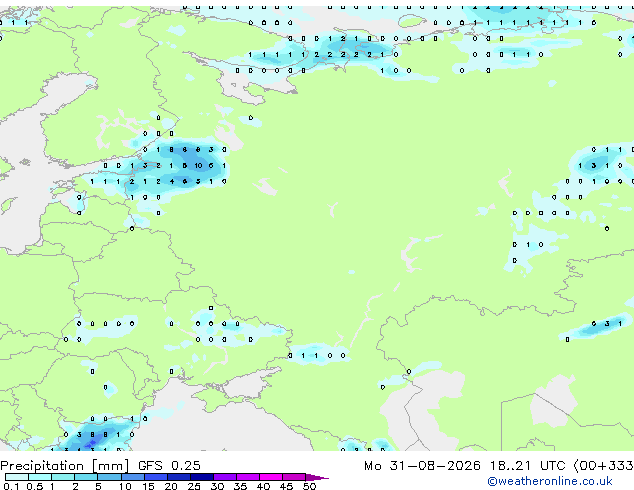The height and width of the screenshot is (490, 634).
Task: Select the magenta swatch between 40 and 45
Action: (271, 477)
